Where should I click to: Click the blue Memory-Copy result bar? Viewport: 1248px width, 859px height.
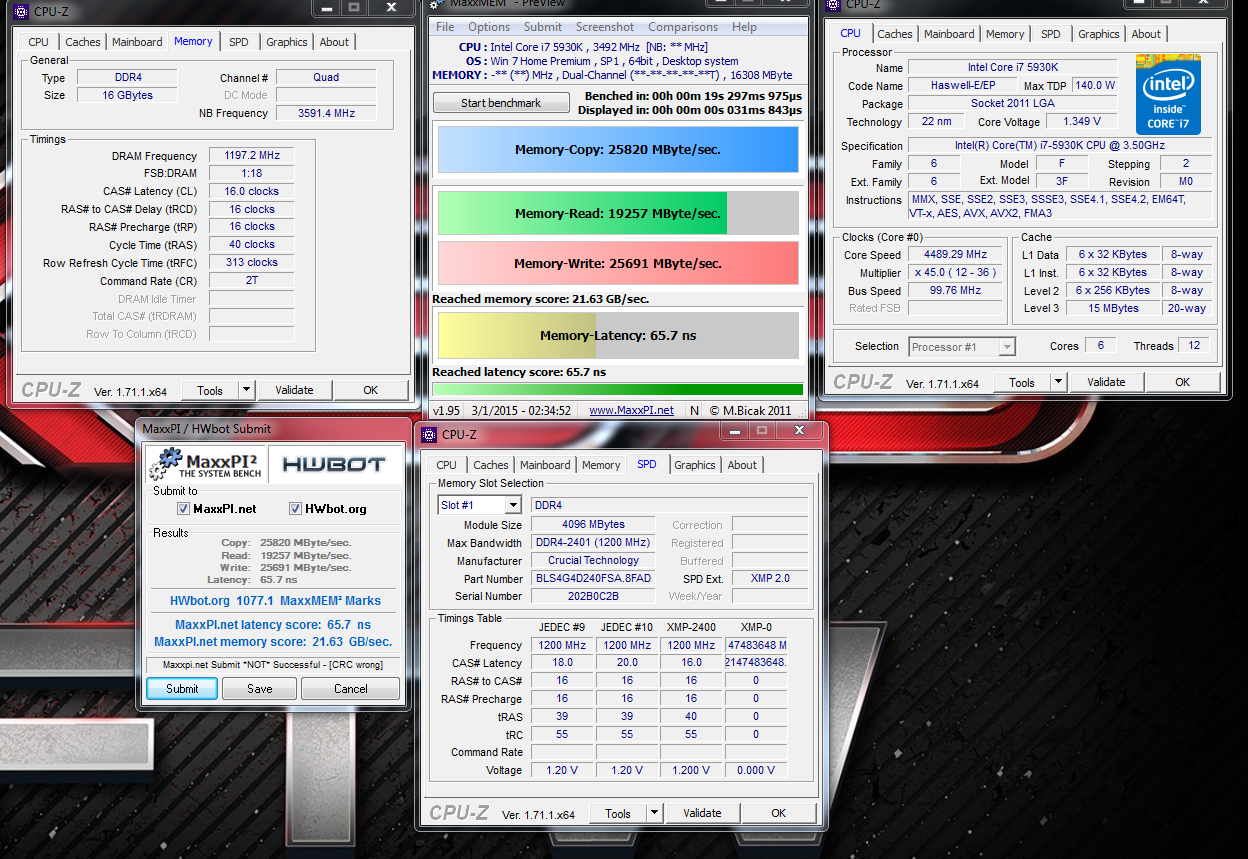point(618,150)
